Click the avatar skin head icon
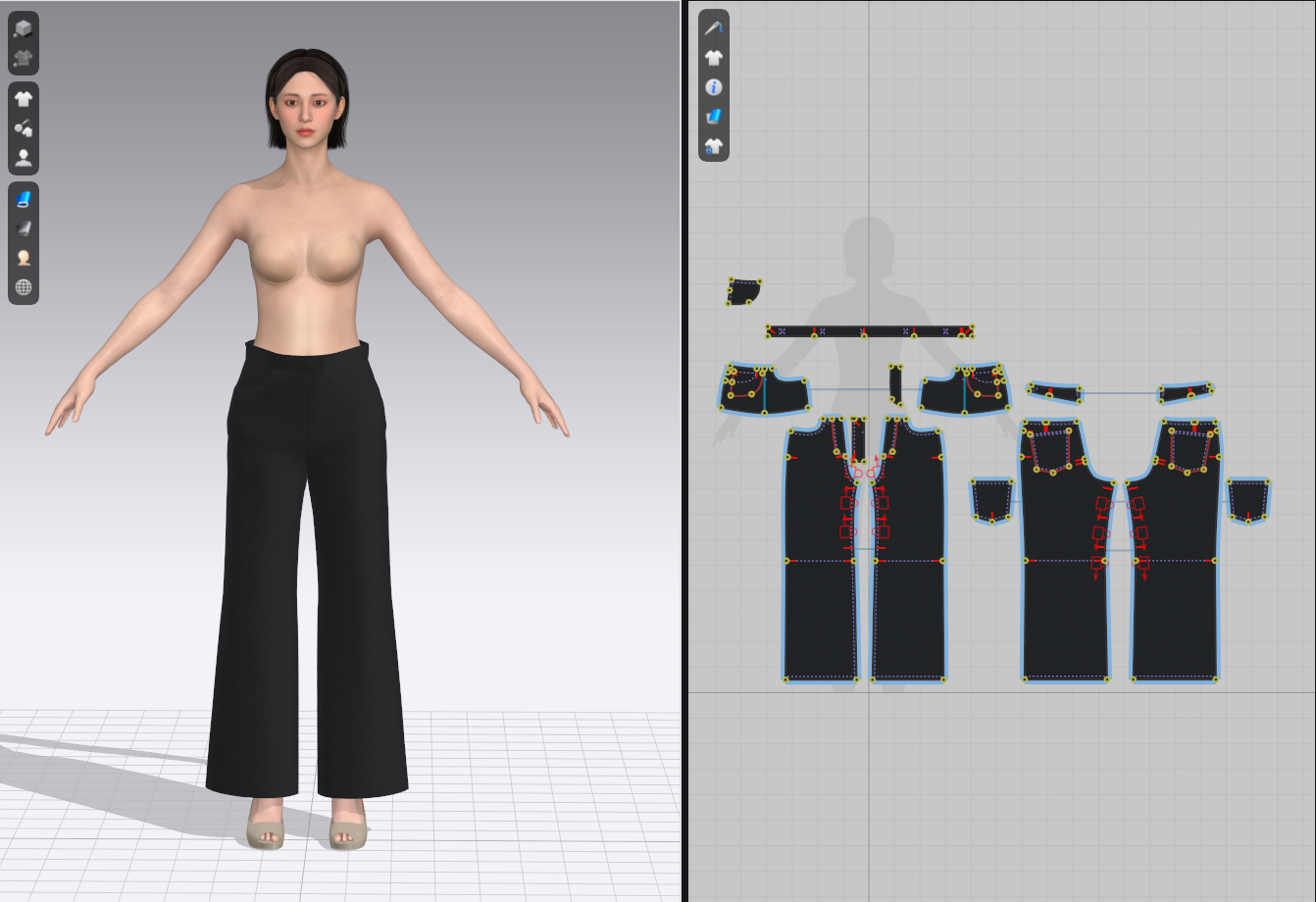 pyautogui.click(x=24, y=258)
